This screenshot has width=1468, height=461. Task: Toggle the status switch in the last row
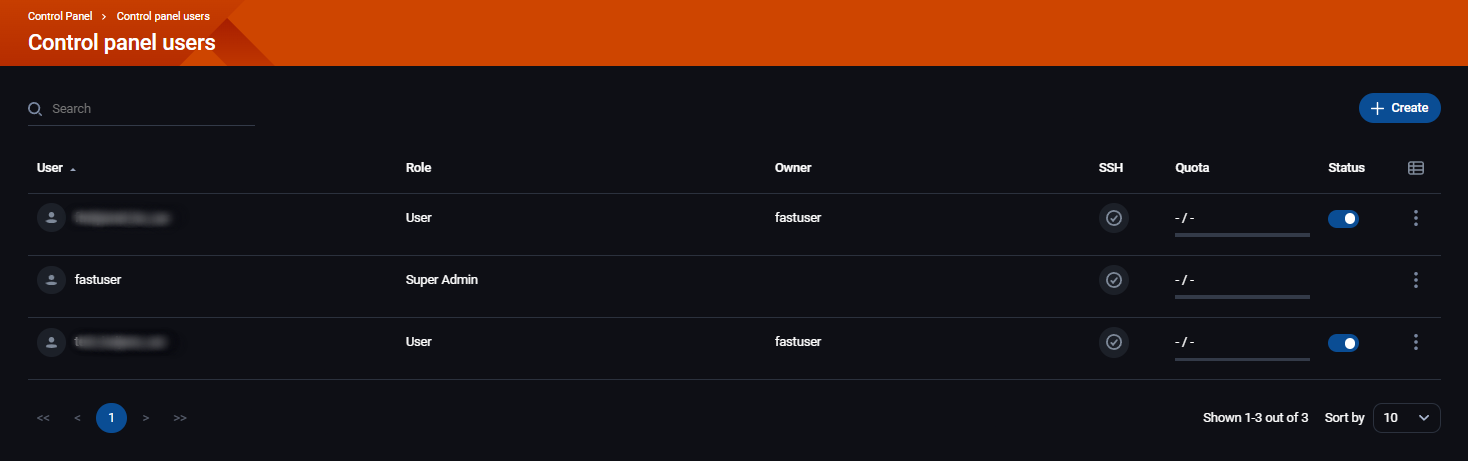1343,343
